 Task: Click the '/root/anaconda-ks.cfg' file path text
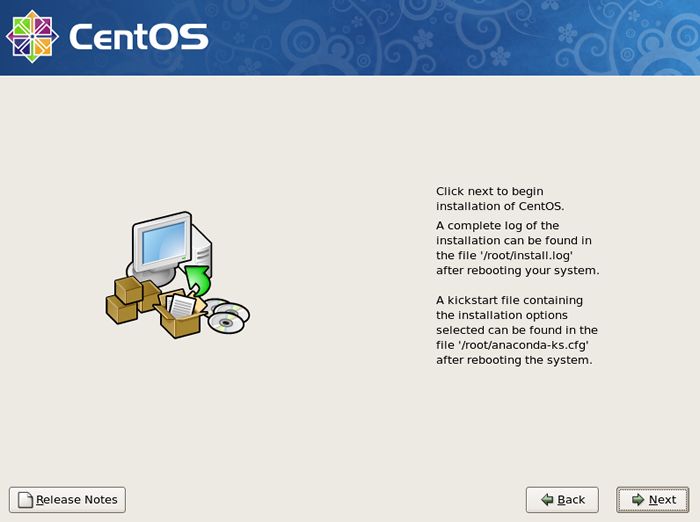pos(523,345)
